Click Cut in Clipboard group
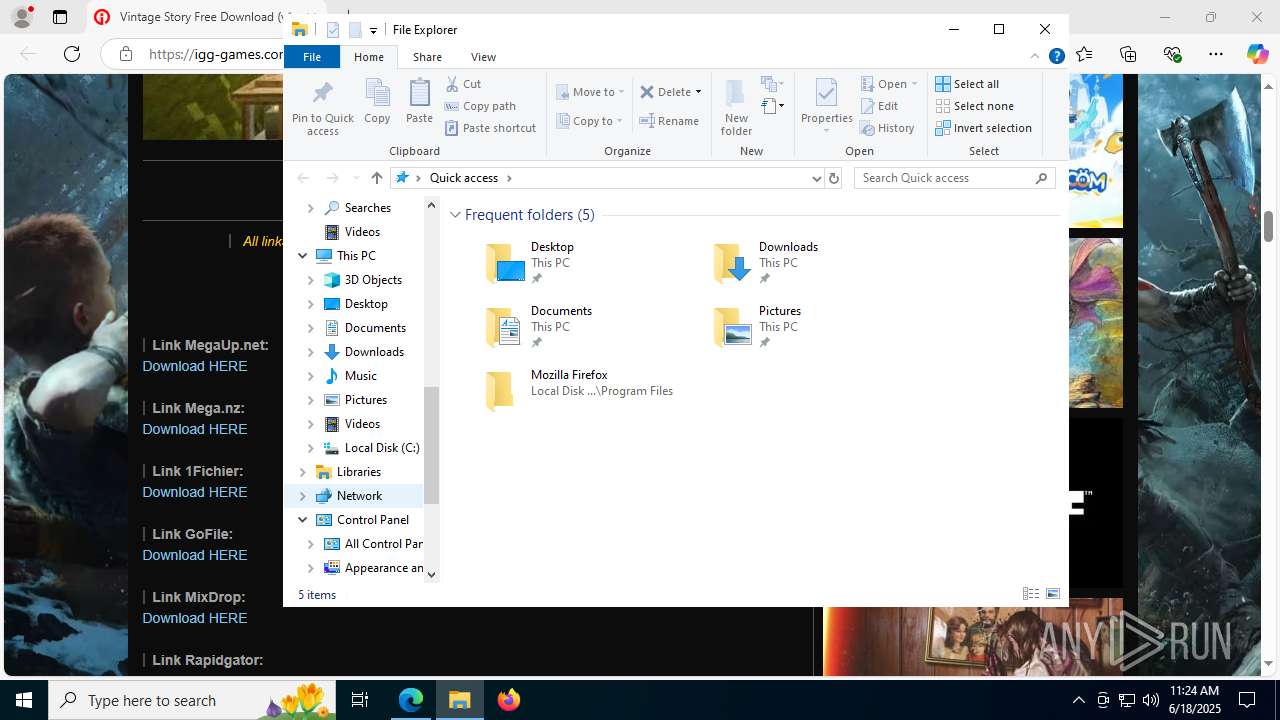Image resolution: width=1280 pixels, height=720 pixels. pos(463,84)
